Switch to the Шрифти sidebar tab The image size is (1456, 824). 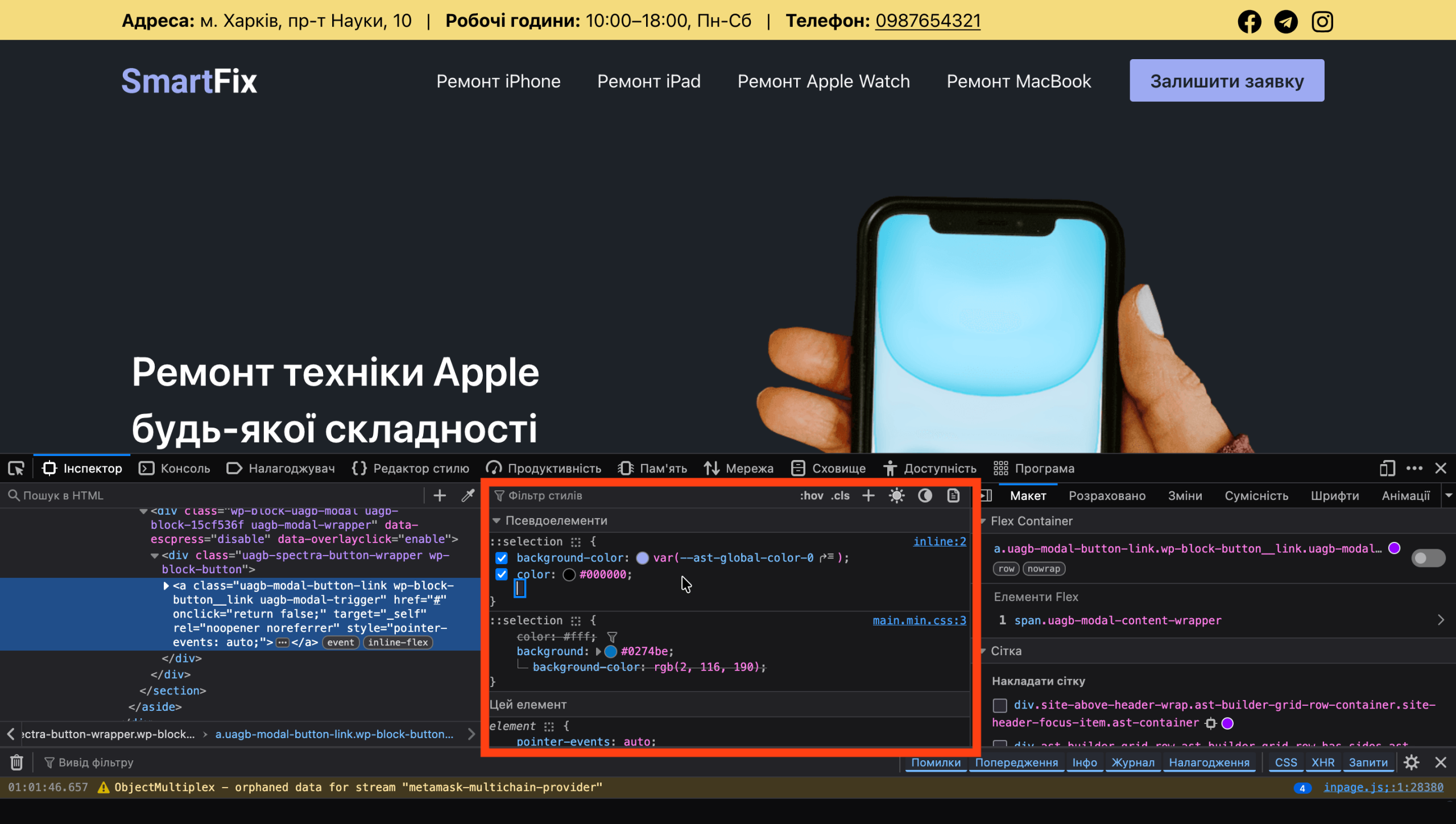(x=1334, y=495)
